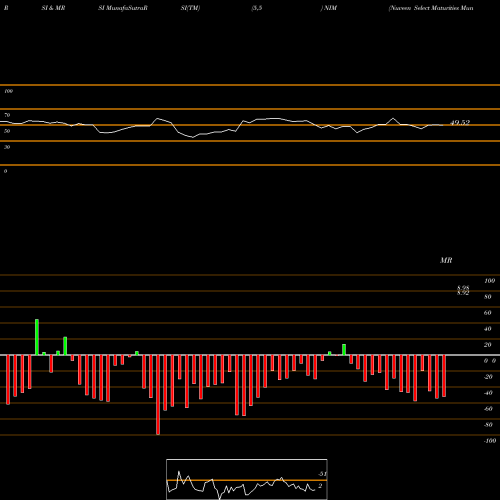Click the RSI axis label 30

7,147
